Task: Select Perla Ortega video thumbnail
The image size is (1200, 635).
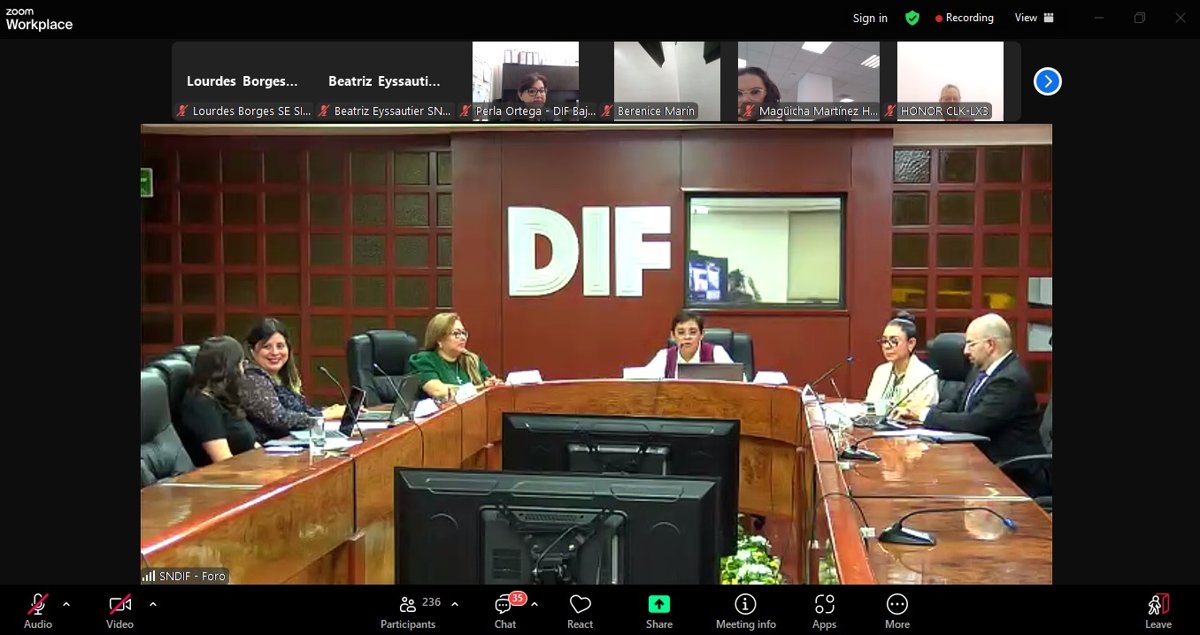Action: point(526,81)
